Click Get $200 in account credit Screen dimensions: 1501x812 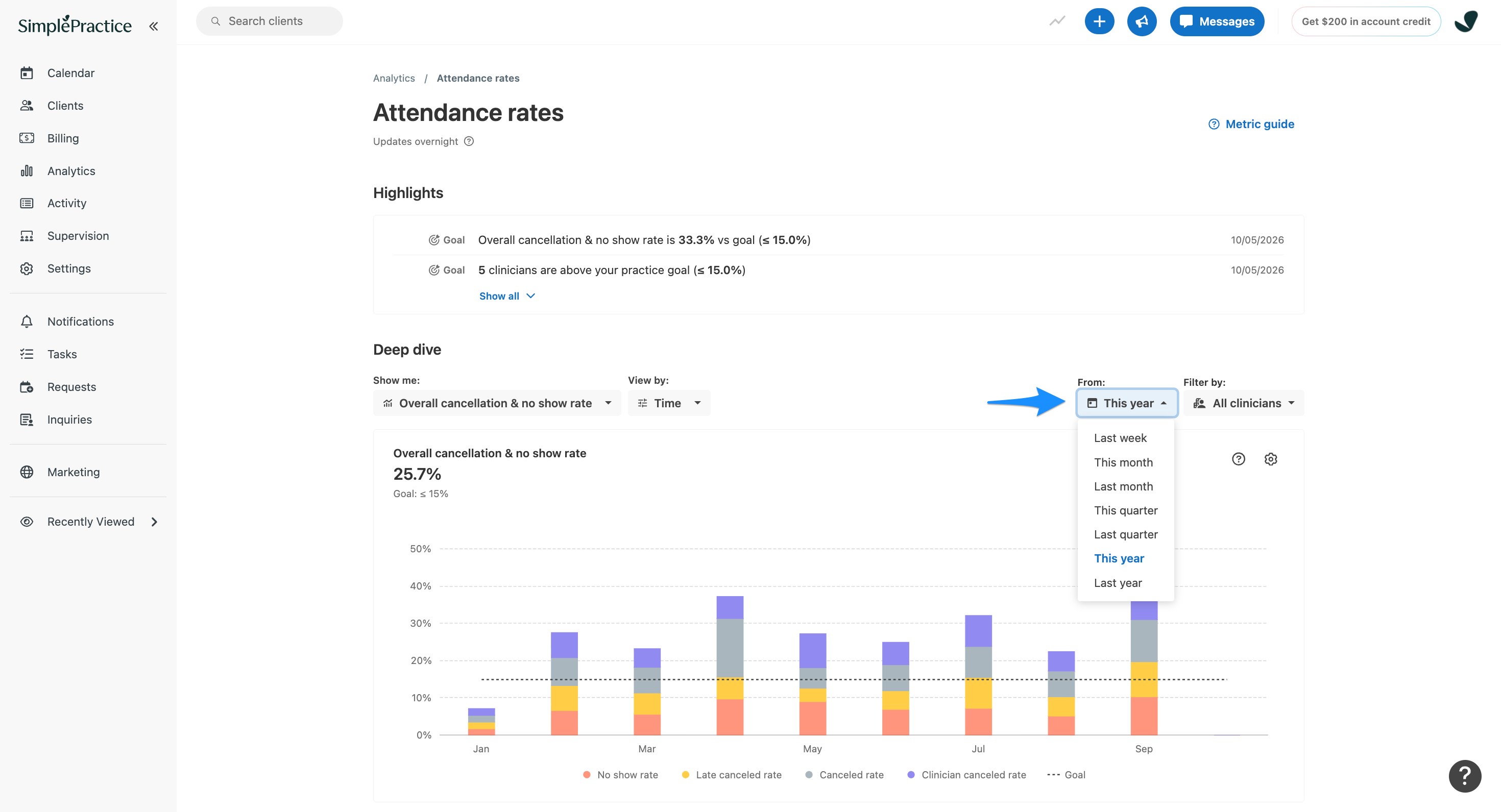1365,21
